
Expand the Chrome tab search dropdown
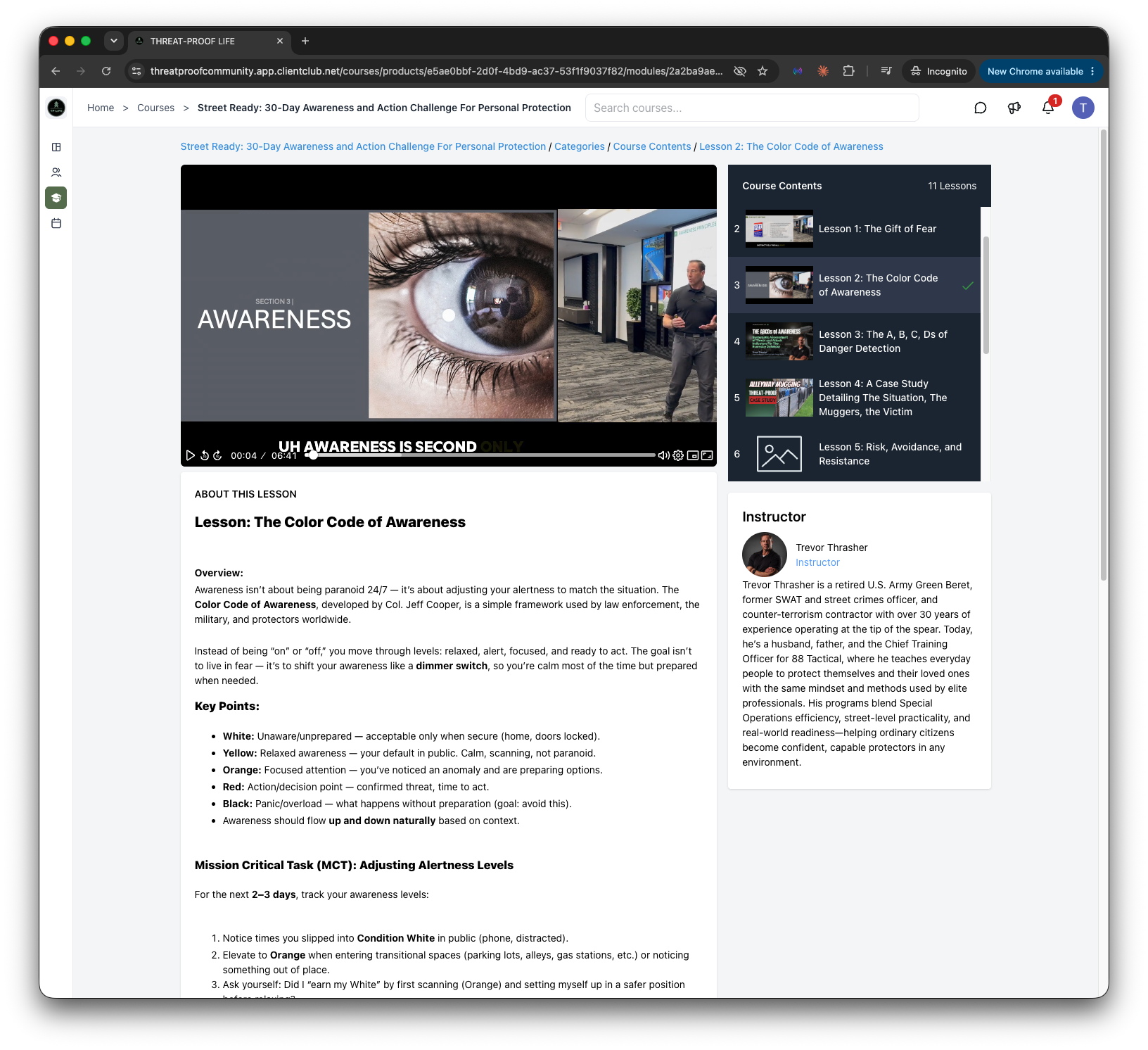(x=113, y=41)
